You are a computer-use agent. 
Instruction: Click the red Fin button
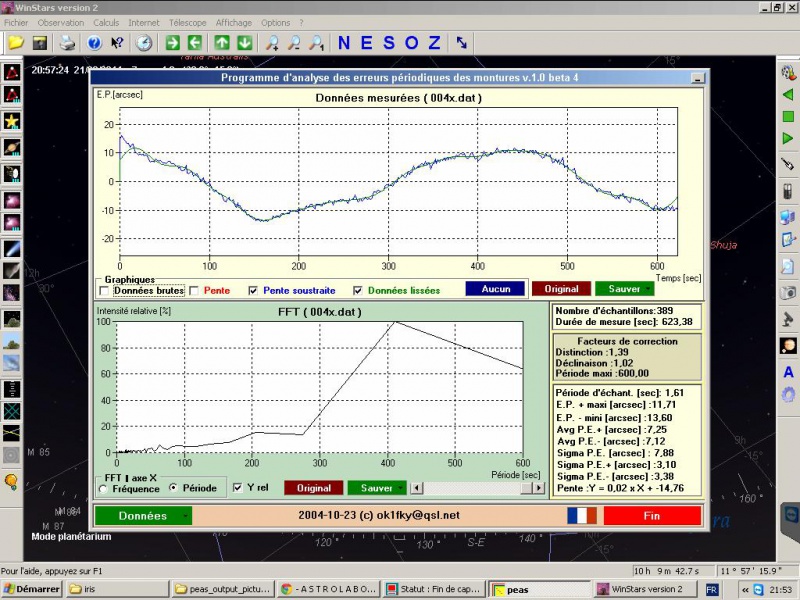[653, 515]
